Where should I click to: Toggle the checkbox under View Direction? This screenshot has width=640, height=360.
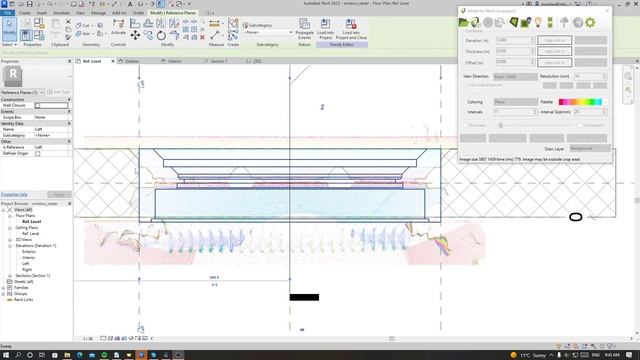pyautogui.click(x=466, y=85)
